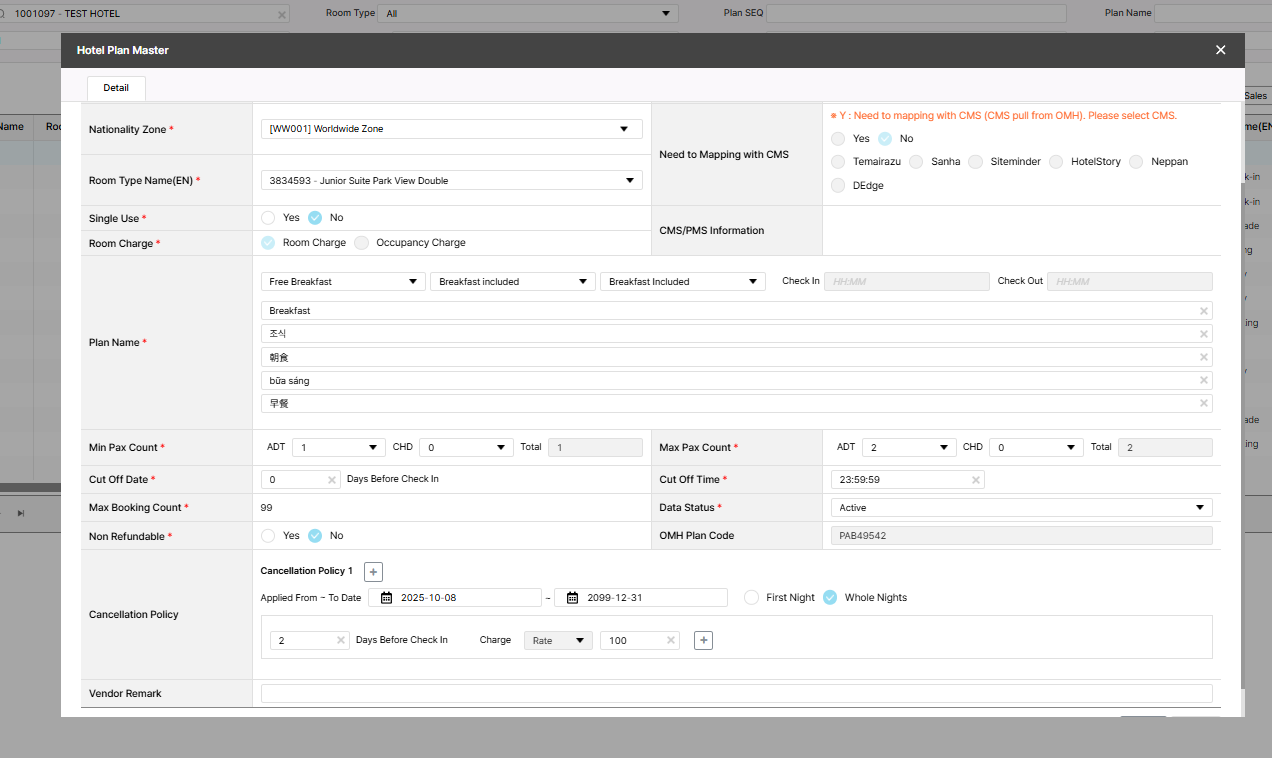Click the Vendor Remark input field
1272x758 pixels.
[x=736, y=694]
